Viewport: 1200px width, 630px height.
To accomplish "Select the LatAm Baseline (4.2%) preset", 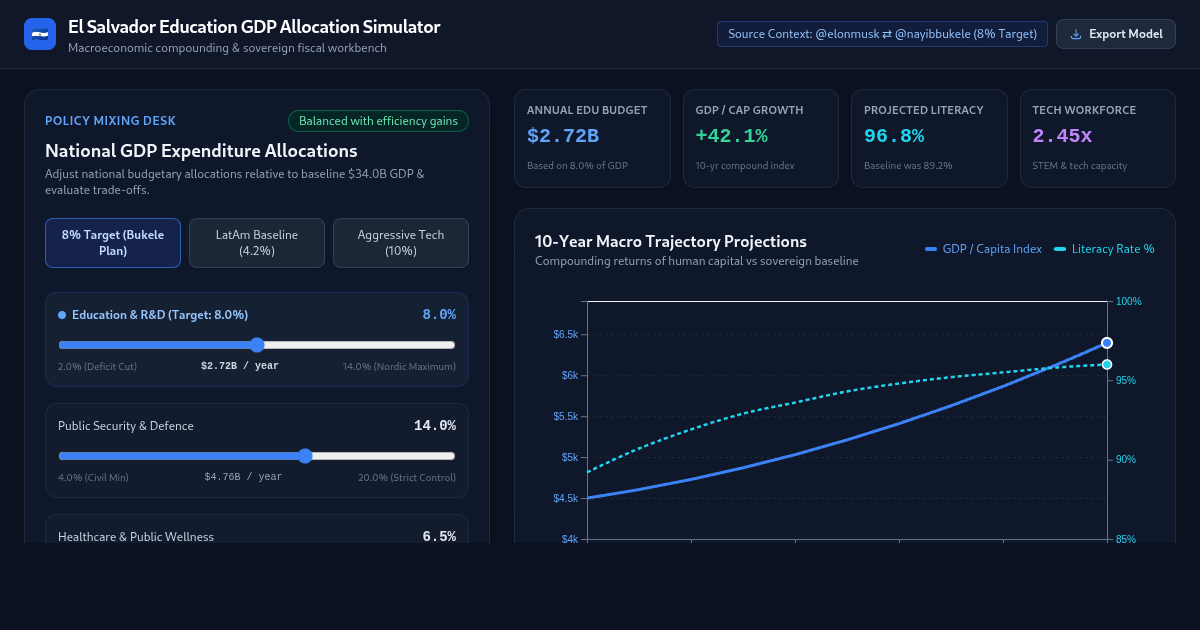I will click(x=257, y=243).
